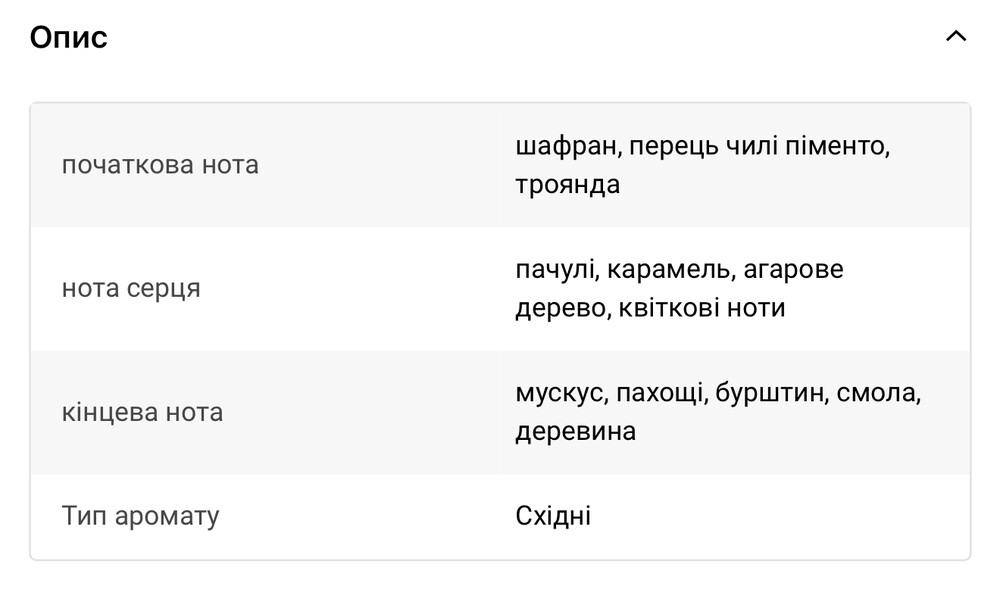Click the word 'карамель' in heart notes

click(670, 270)
